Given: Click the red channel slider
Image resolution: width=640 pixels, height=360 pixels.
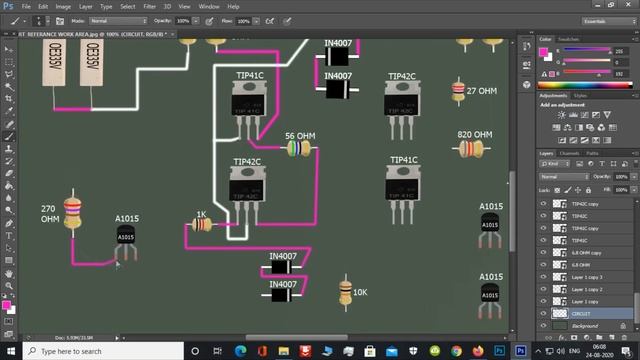Looking at the screenshot, I should click(x=587, y=50).
